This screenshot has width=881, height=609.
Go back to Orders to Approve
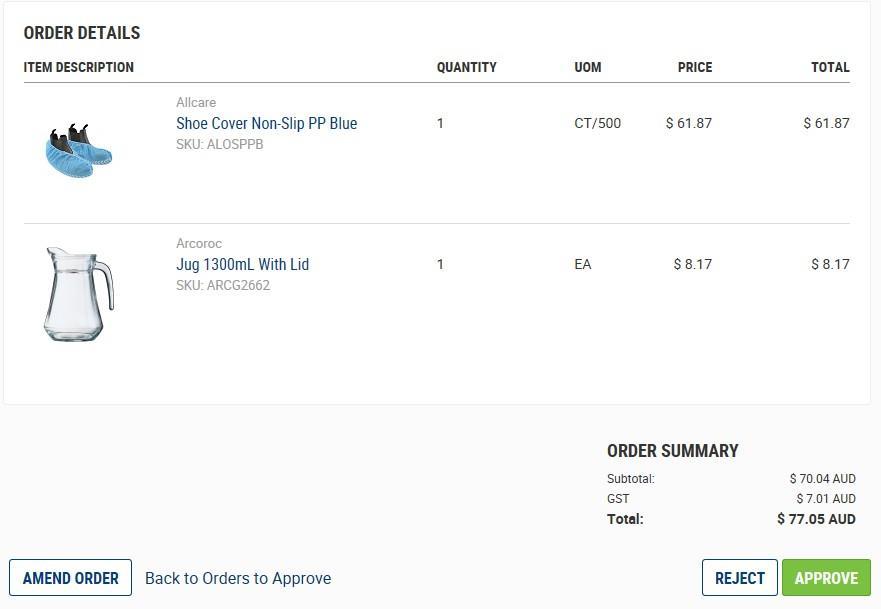coord(238,578)
